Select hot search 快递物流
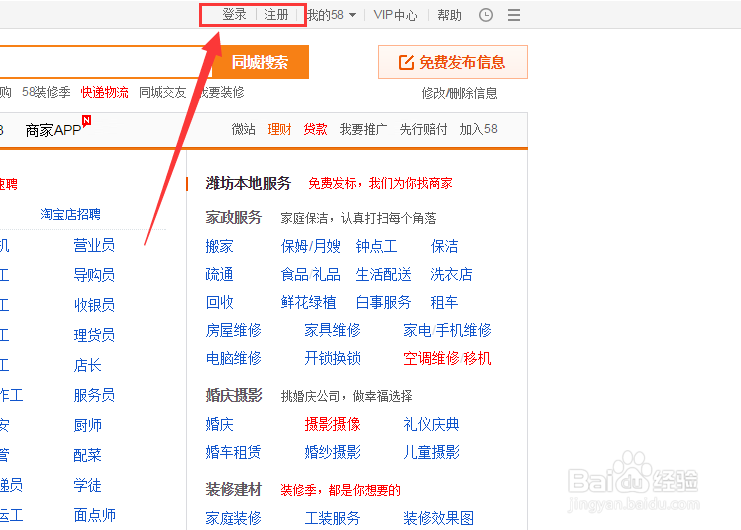 [104, 92]
